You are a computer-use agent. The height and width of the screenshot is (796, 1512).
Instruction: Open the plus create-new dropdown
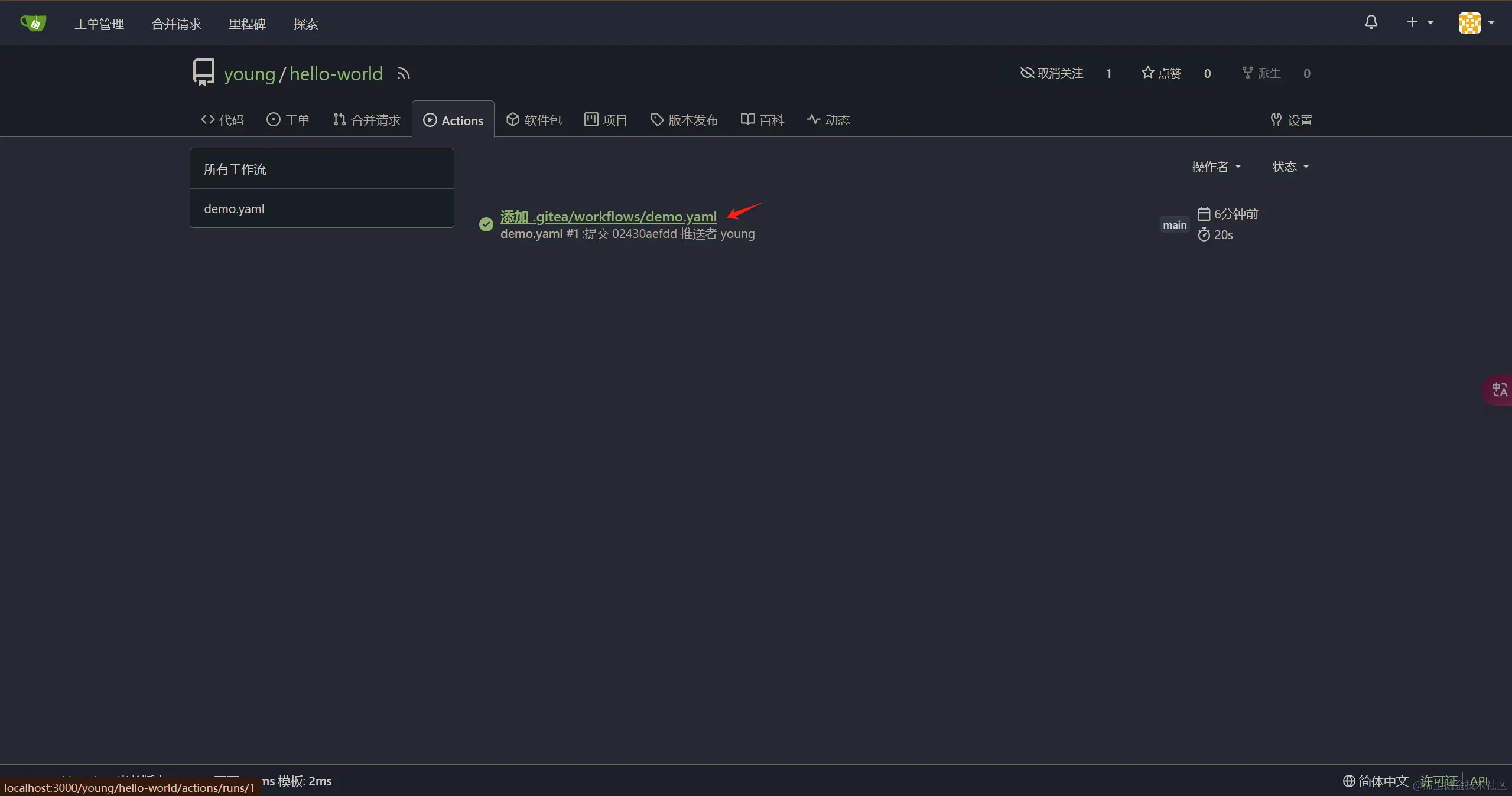click(1419, 22)
